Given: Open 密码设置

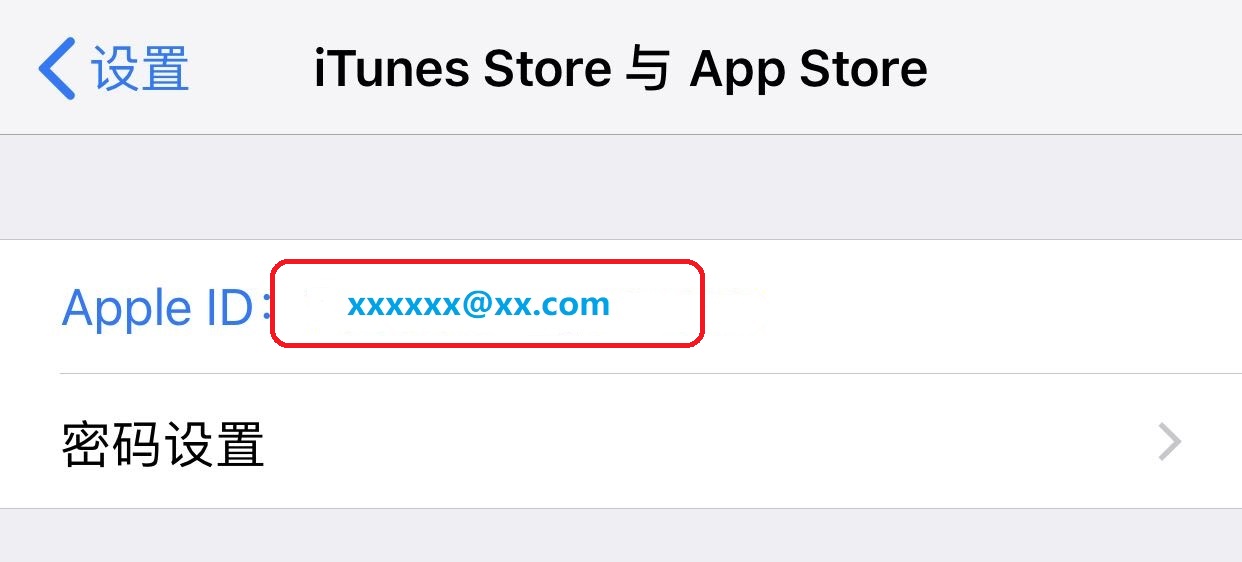Looking at the screenshot, I should pyautogui.click(x=621, y=441).
